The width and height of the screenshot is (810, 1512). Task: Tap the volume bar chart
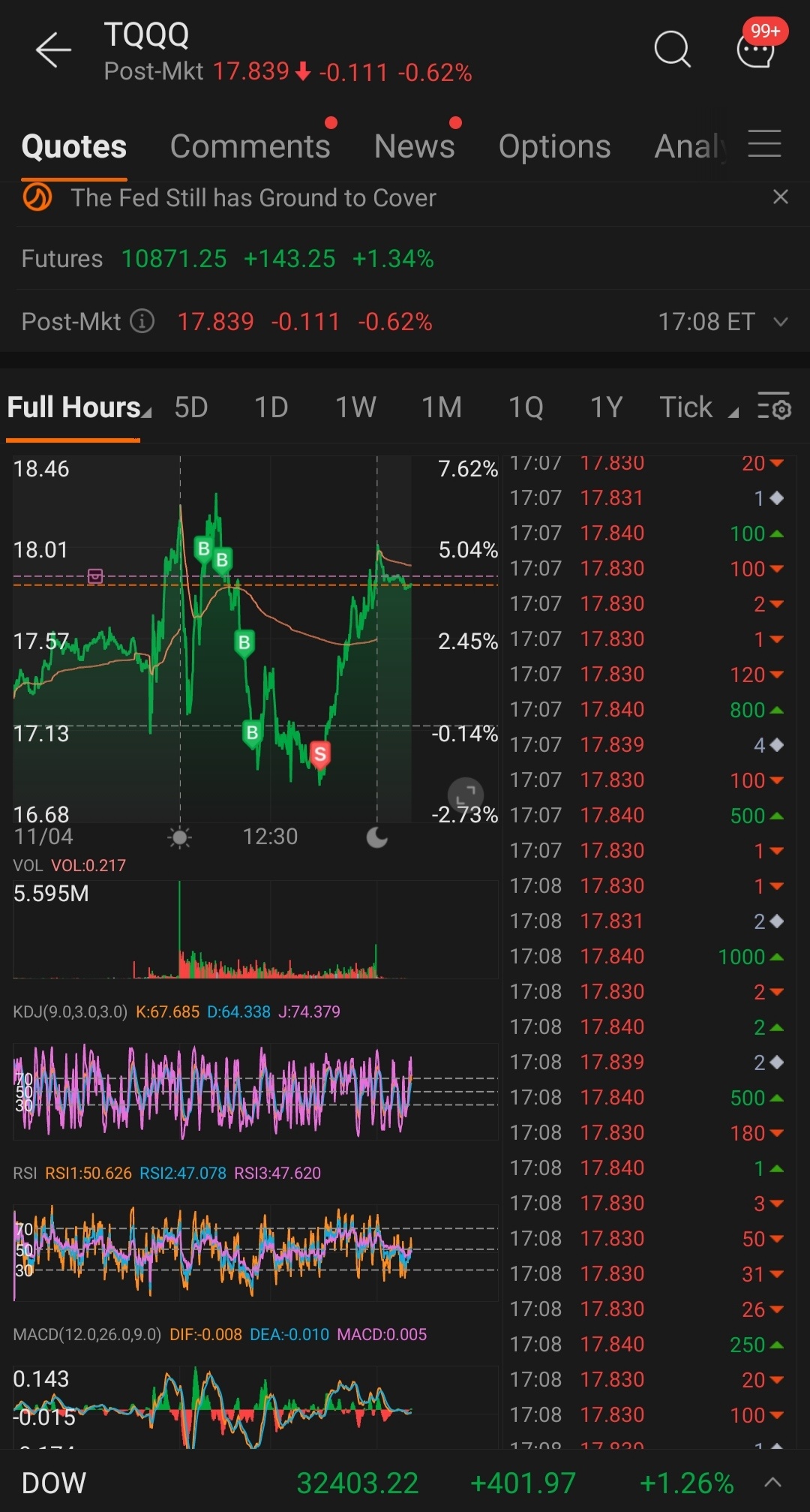(255, 930)
